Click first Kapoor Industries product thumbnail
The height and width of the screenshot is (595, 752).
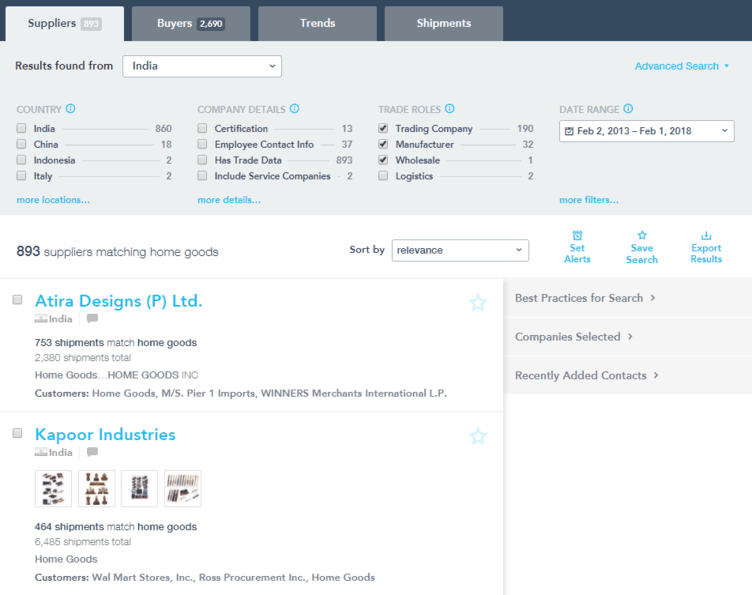tap(53, 489)
